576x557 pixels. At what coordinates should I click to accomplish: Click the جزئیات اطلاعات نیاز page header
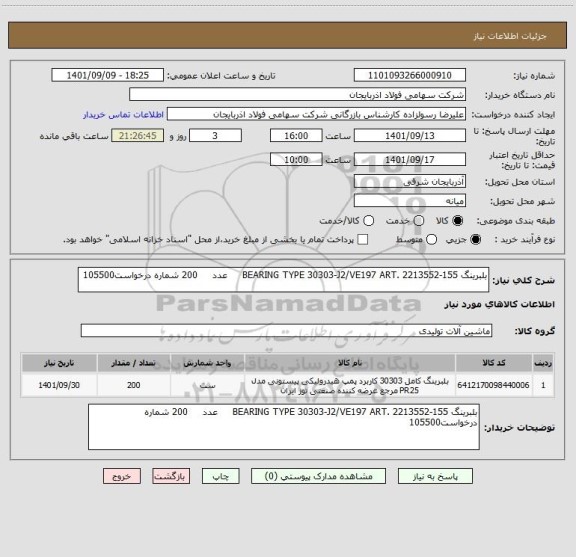(x=510, y=36)
